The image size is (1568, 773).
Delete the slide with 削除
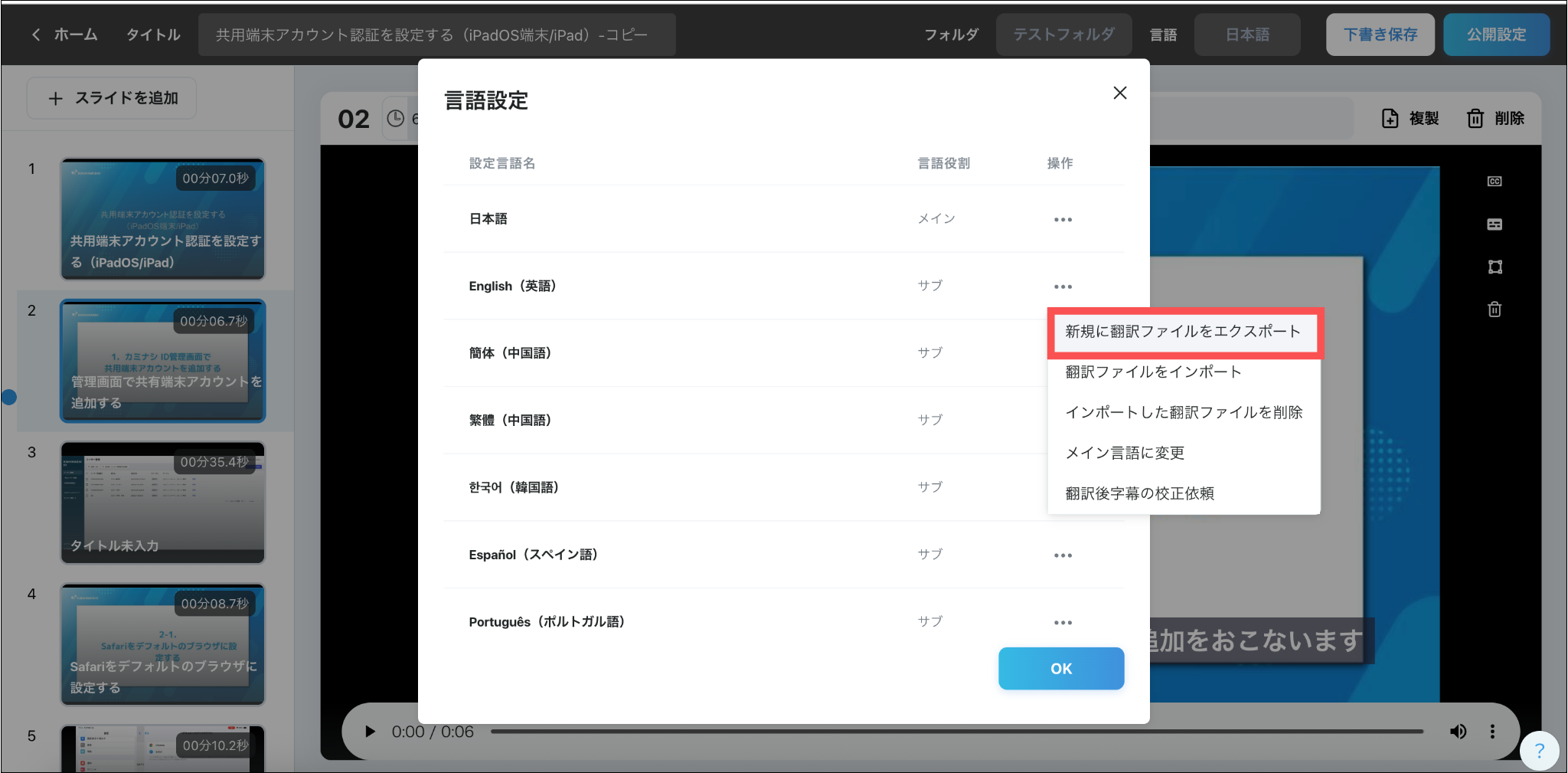(1495, 119)
